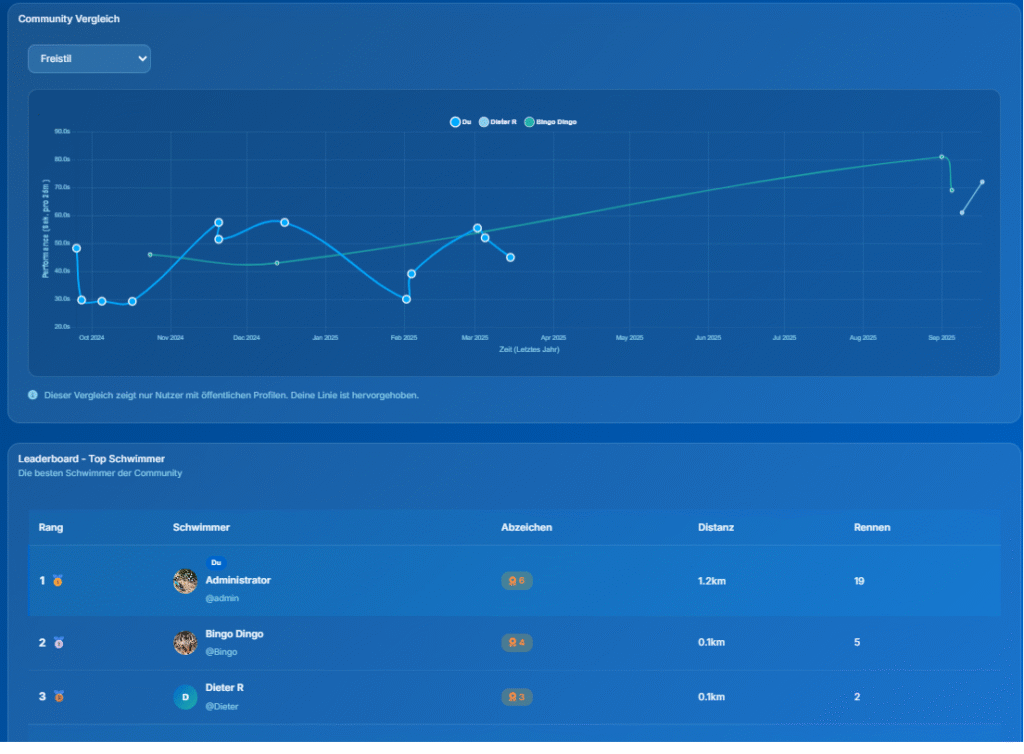The width and height of the screenshot is (1024, 754).
Task: Click Dieter R's badge count showing 3
Action: pos(517,697)
